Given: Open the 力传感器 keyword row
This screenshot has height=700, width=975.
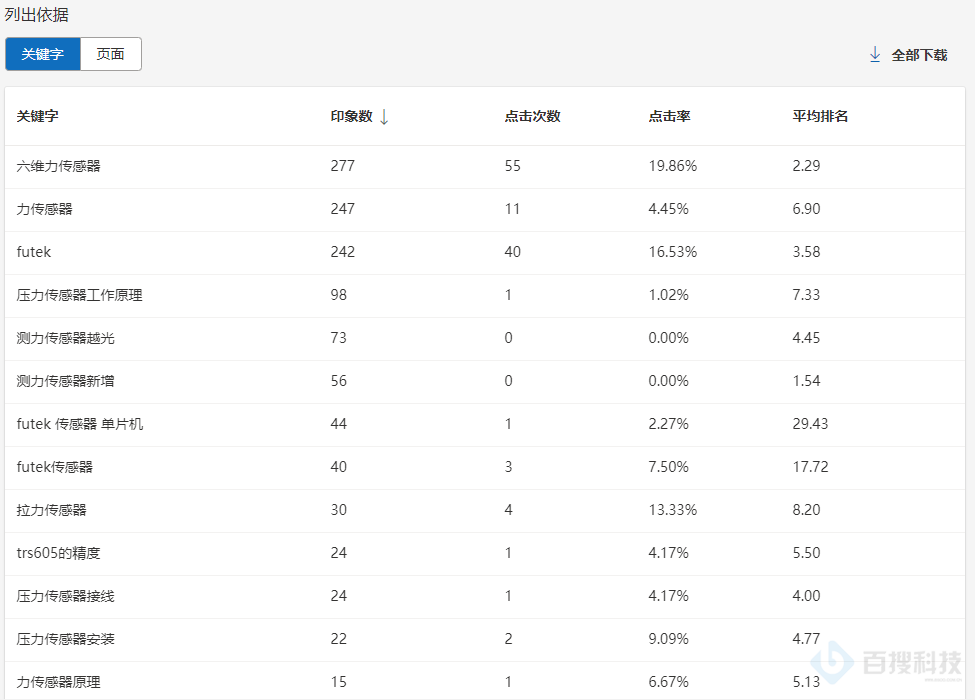Looking at the screenshot, I should pyautogui.click(x=45, y=209).
